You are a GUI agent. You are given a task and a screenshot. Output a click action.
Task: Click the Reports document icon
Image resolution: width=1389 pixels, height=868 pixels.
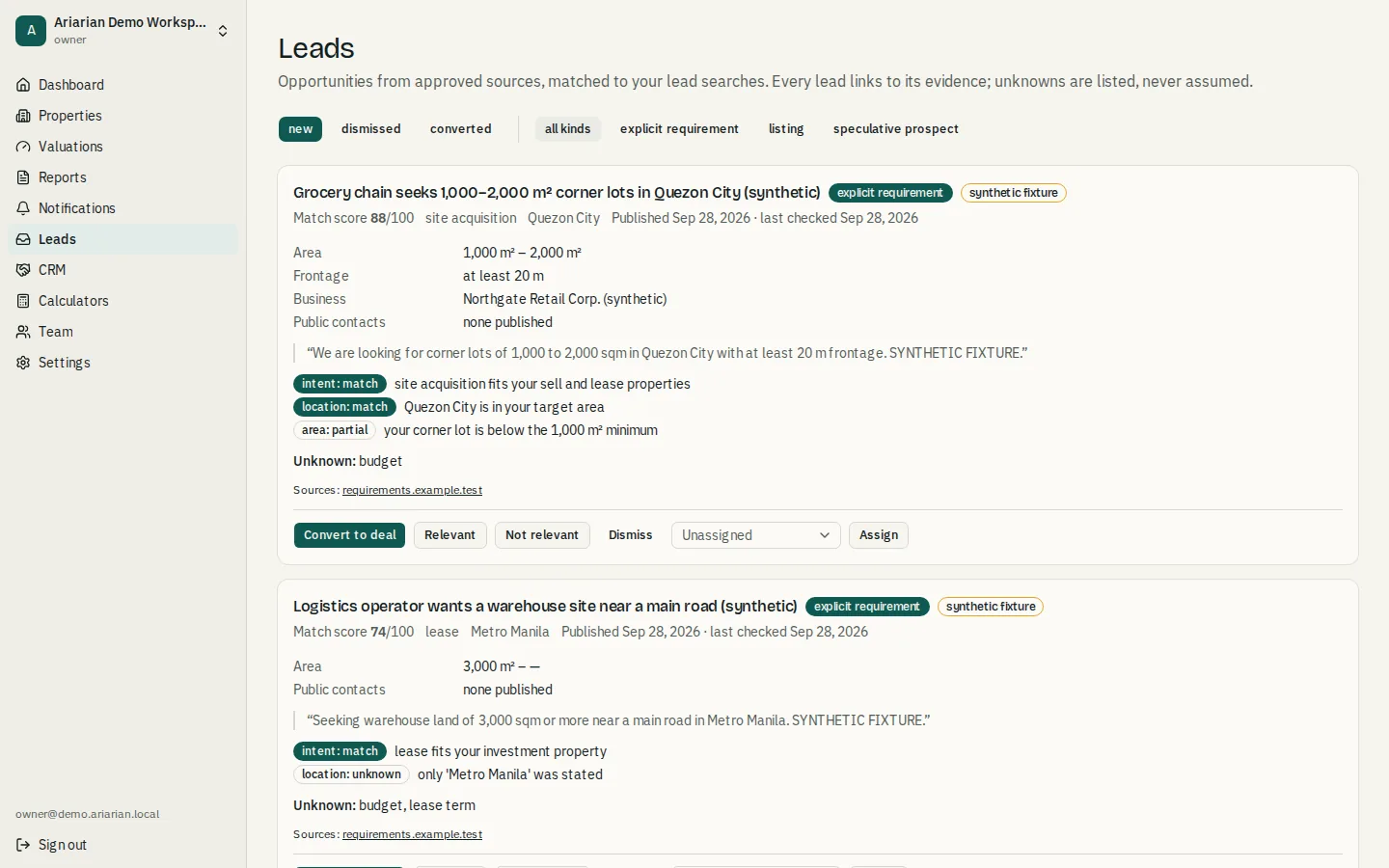click(x=23, y=177)
